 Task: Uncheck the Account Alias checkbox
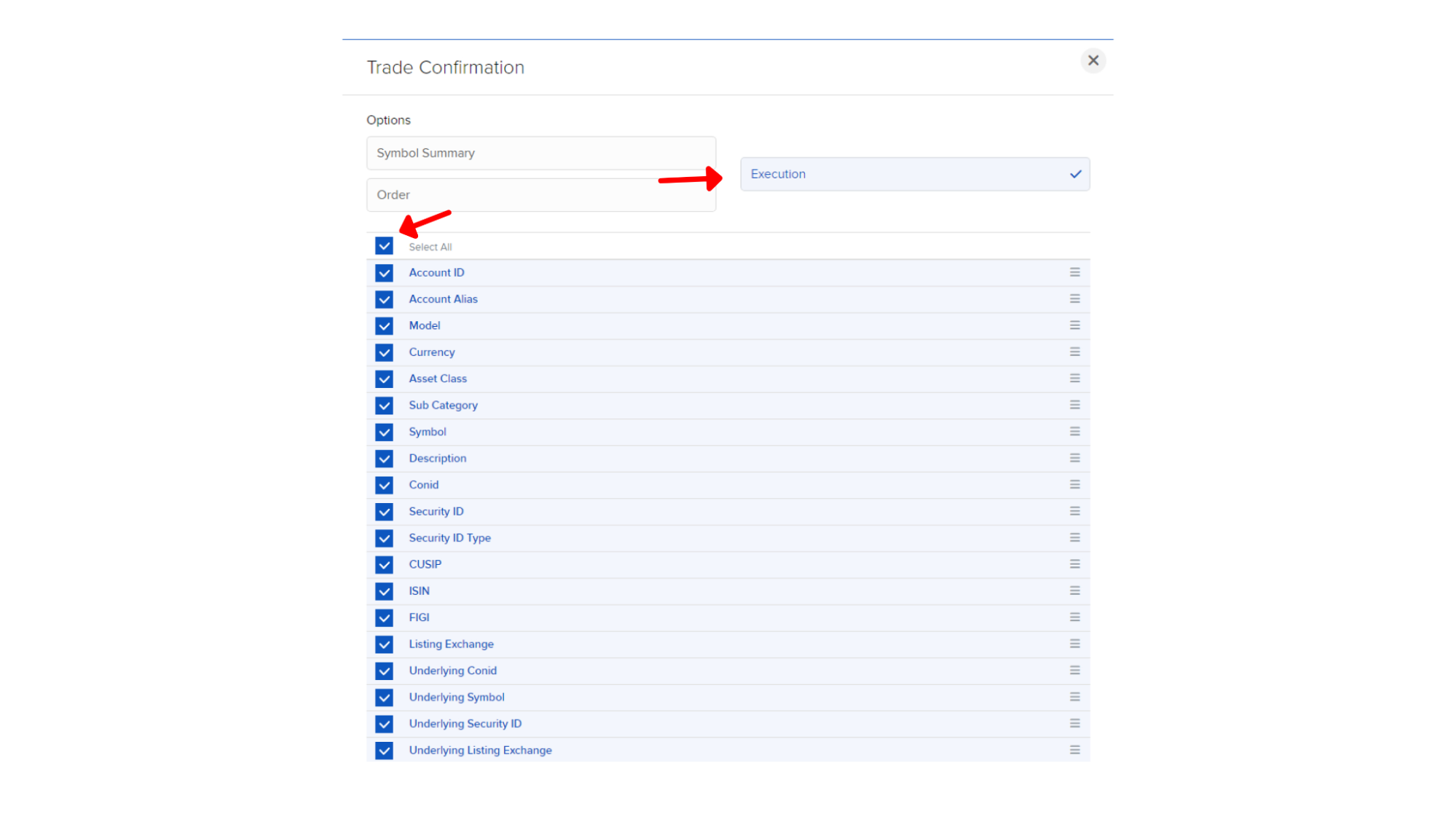384,299
